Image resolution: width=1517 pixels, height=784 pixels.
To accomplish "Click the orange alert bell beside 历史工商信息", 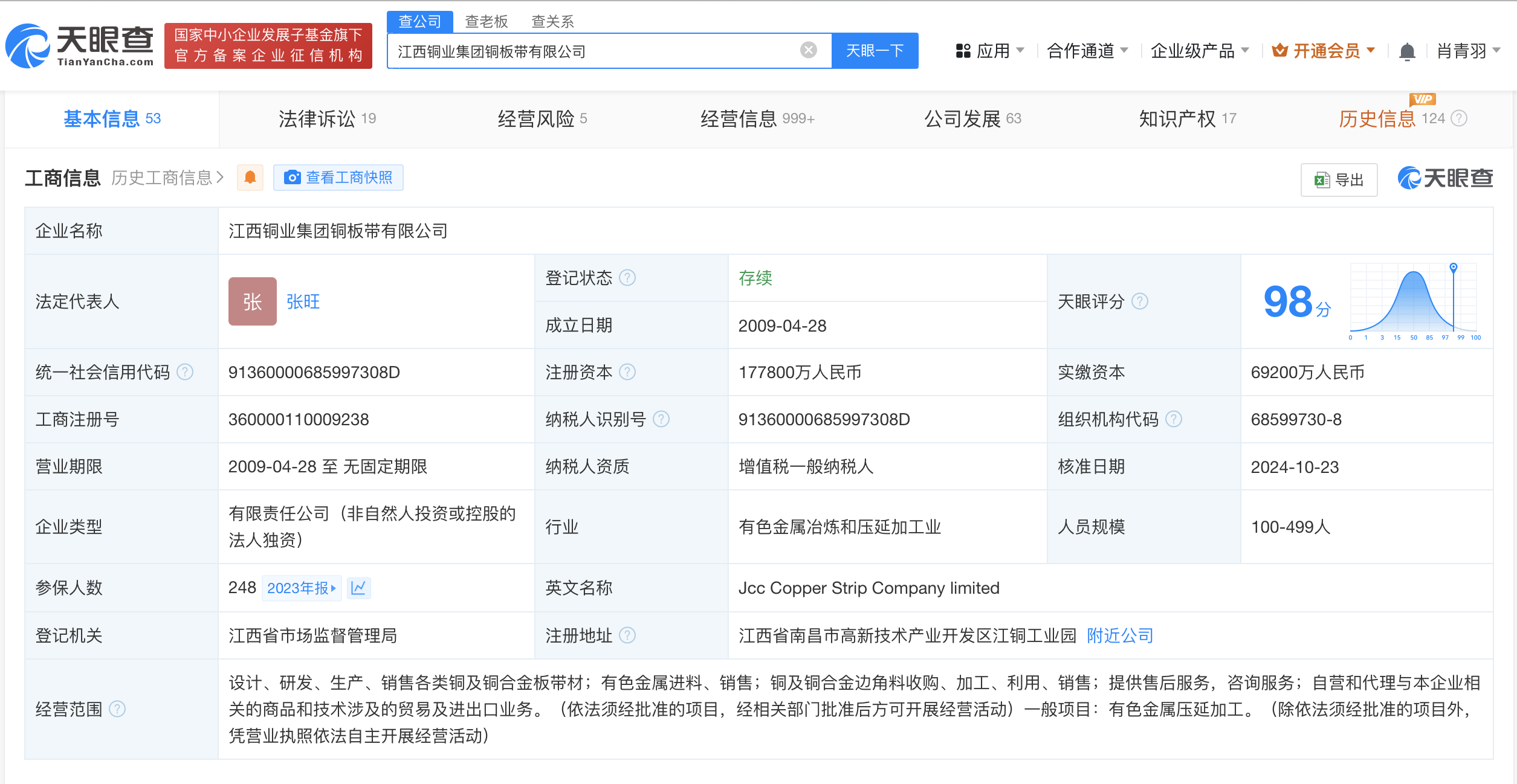I will point(250,178).
